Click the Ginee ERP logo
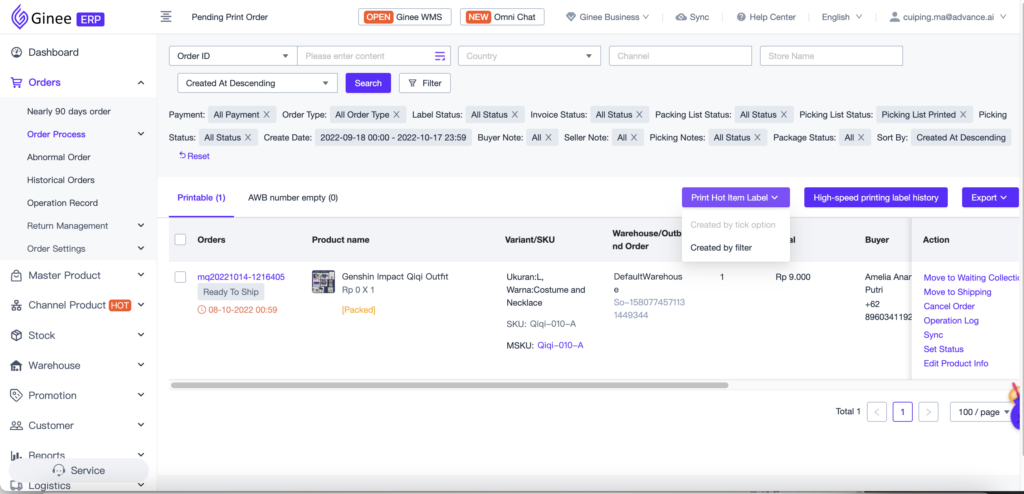Screen dimensions: 1024x494 point(58,17)
